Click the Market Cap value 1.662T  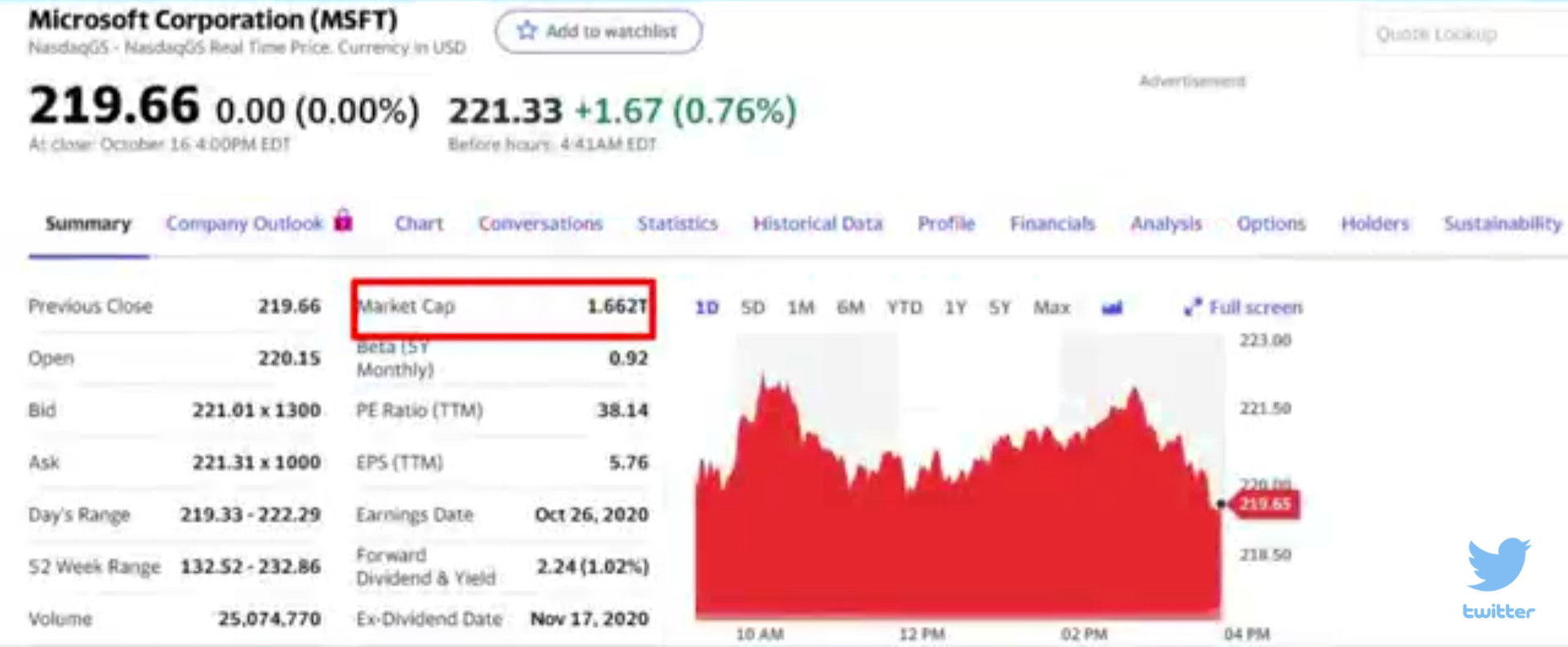(x=617, y=306)
